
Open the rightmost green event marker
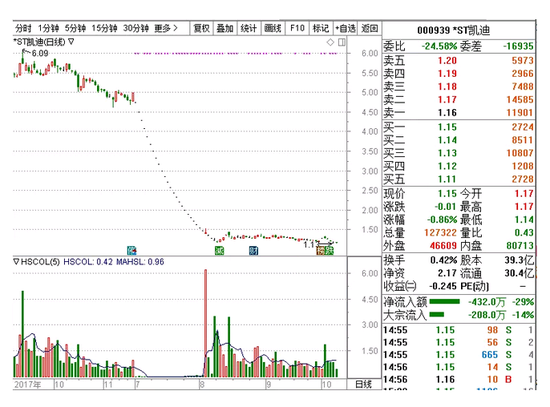329,250
